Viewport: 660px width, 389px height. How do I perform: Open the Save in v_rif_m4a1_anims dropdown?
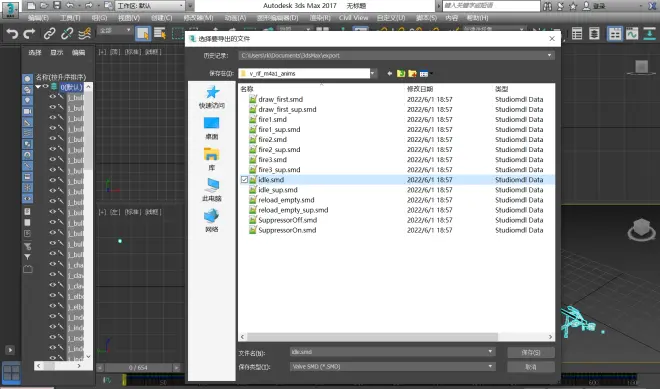point(373,74)
